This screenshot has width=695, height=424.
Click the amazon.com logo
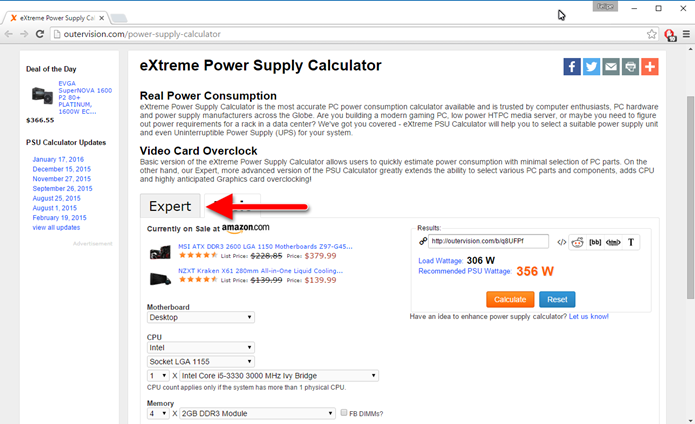[x=245, y=228]
